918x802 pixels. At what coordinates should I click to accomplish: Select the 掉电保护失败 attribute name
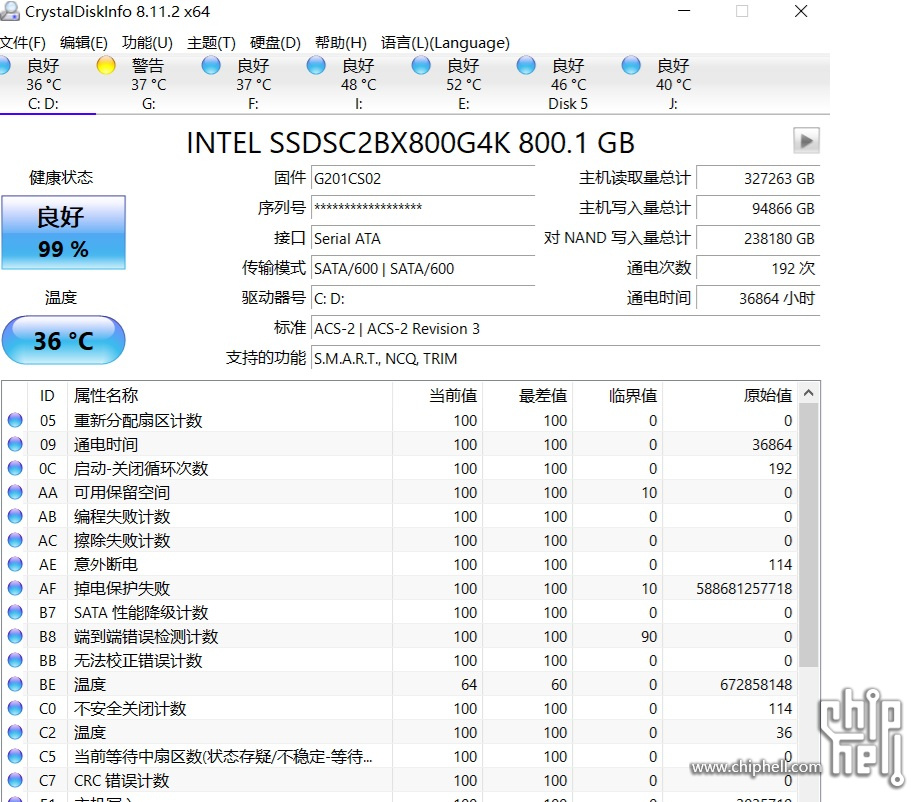click(x=122, y=588)
